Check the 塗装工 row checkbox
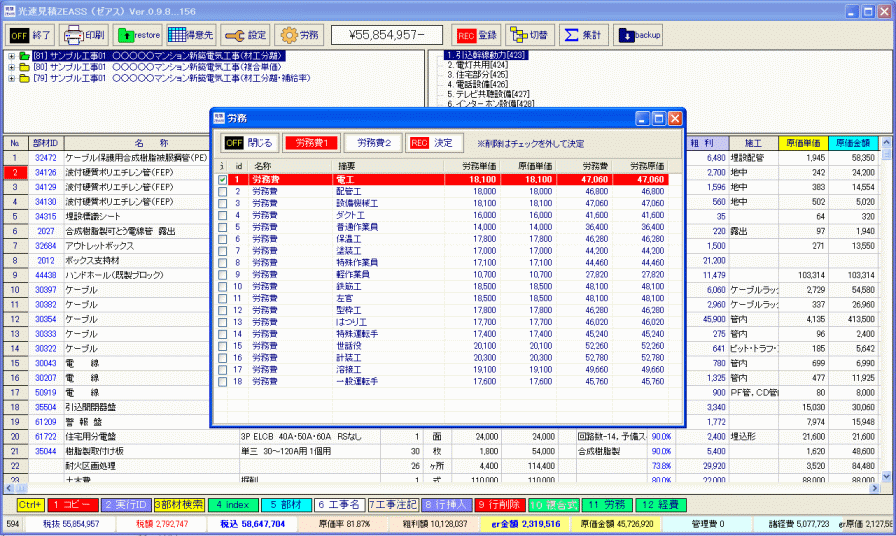Image resolution: width=896 pixels, height=536 pixels. tap(222, 251)
